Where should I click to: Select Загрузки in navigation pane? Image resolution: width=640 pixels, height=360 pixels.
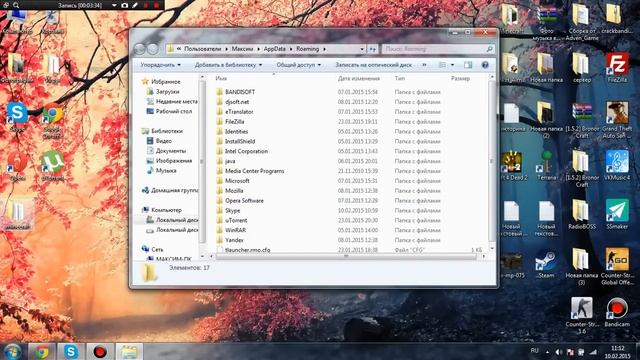tap(167, 92)
